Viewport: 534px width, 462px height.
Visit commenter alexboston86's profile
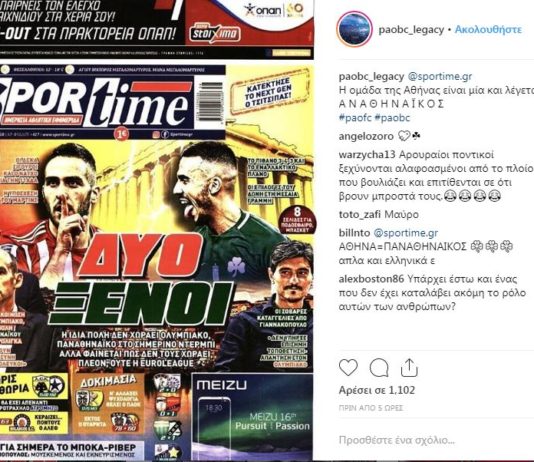371,279
